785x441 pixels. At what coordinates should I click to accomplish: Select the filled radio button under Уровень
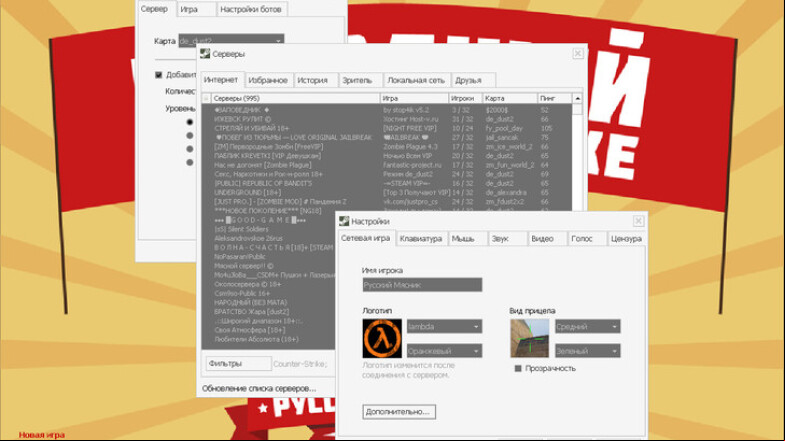point(190,122)
